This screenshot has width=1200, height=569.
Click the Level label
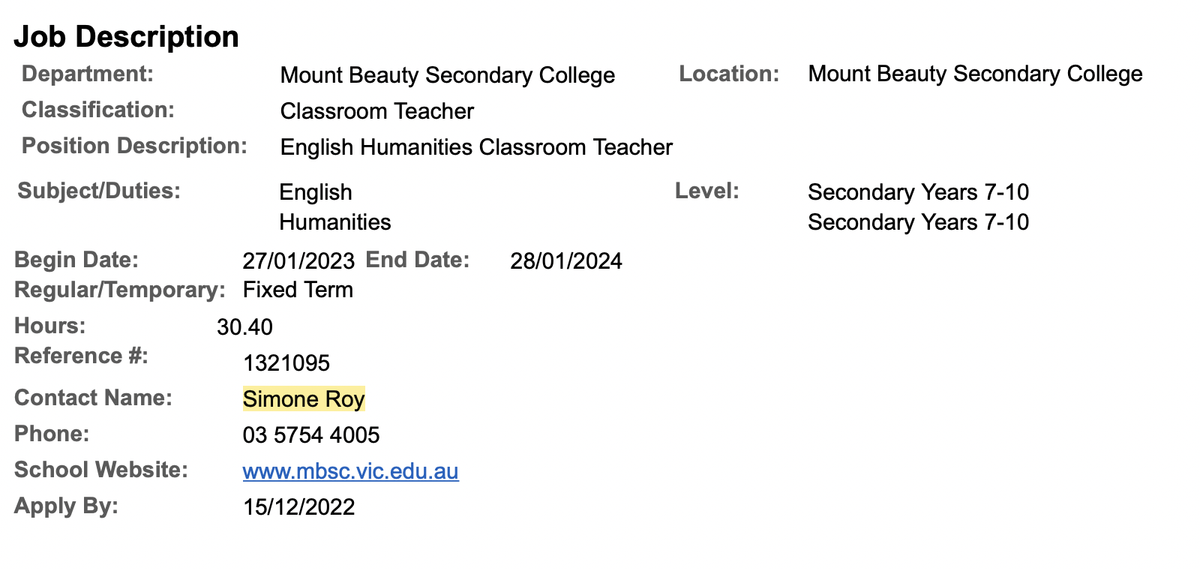707,190
